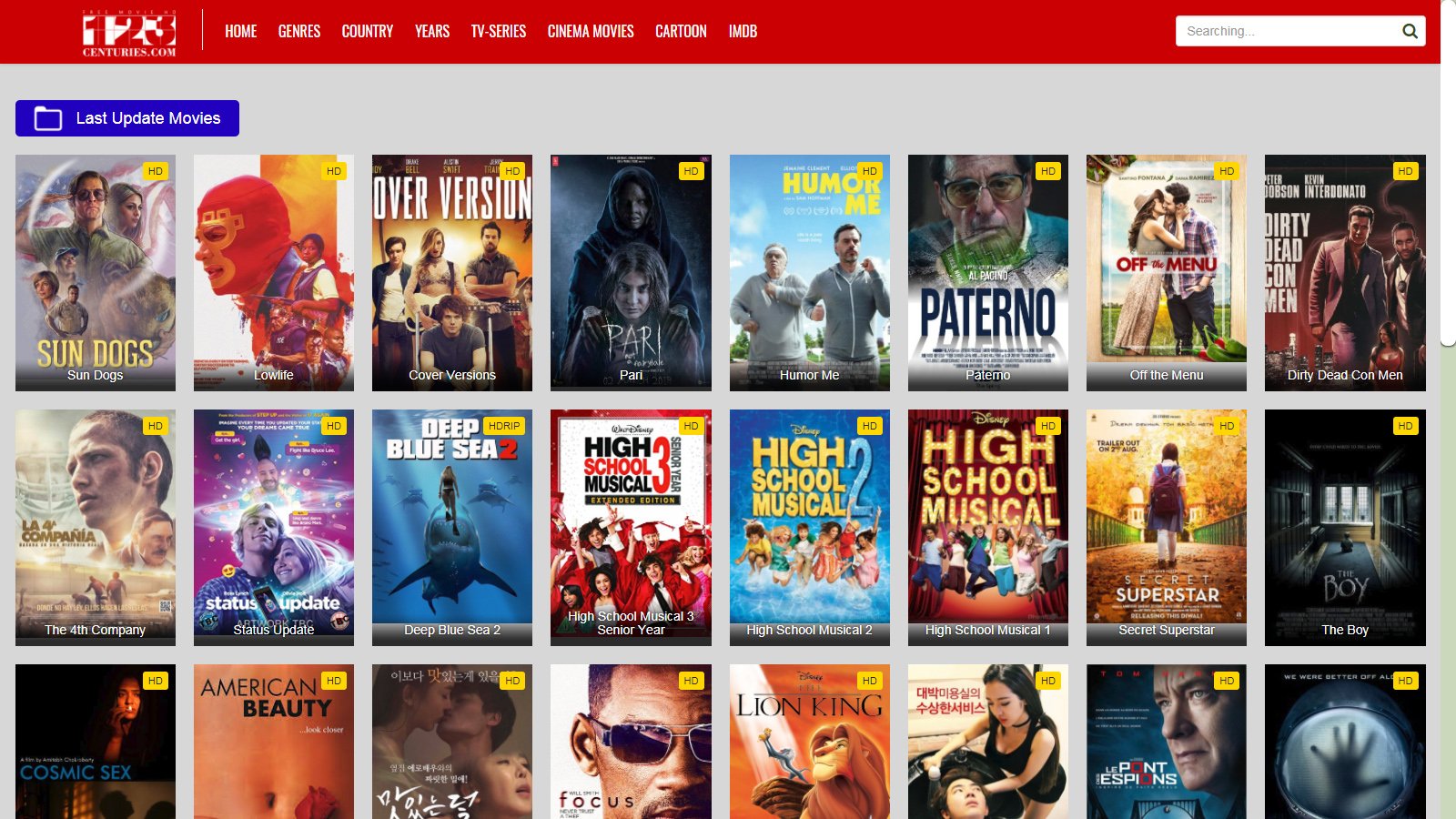Open the Focus movie poster
The width and height of the screenshot is (1456, 819).
pos(631,742)
